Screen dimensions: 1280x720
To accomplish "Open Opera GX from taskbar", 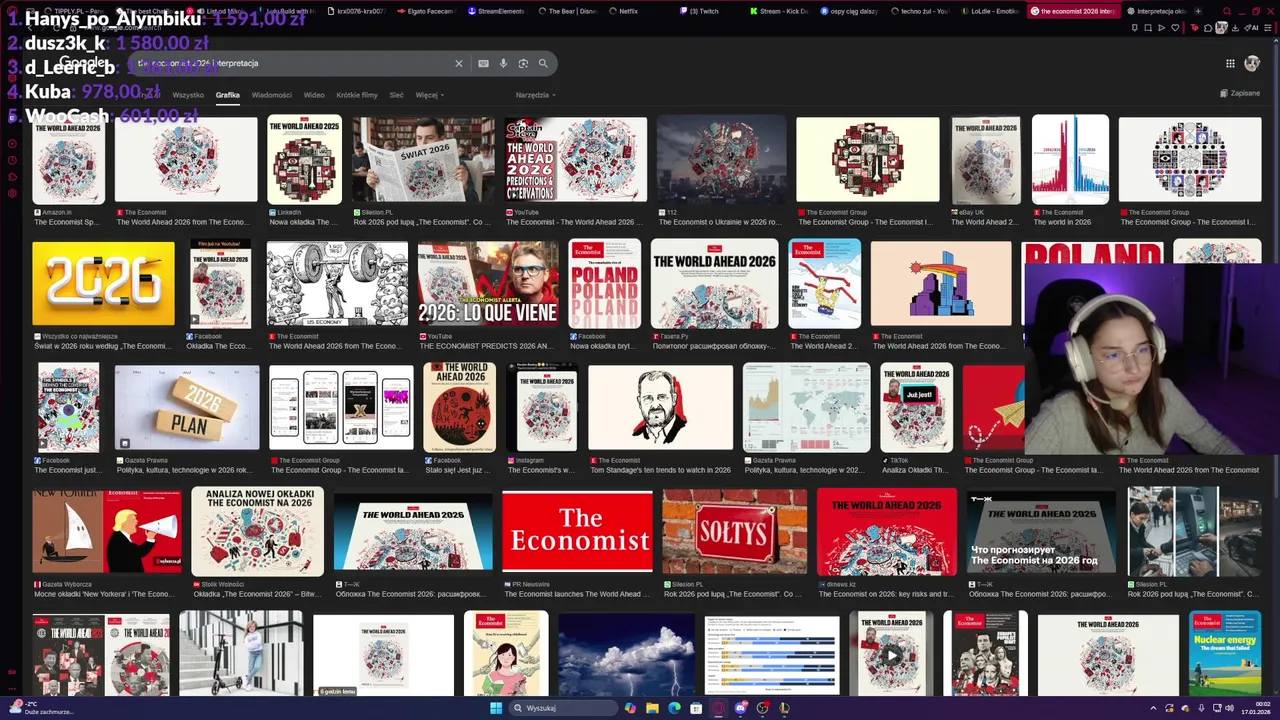I will click(718, 708).
